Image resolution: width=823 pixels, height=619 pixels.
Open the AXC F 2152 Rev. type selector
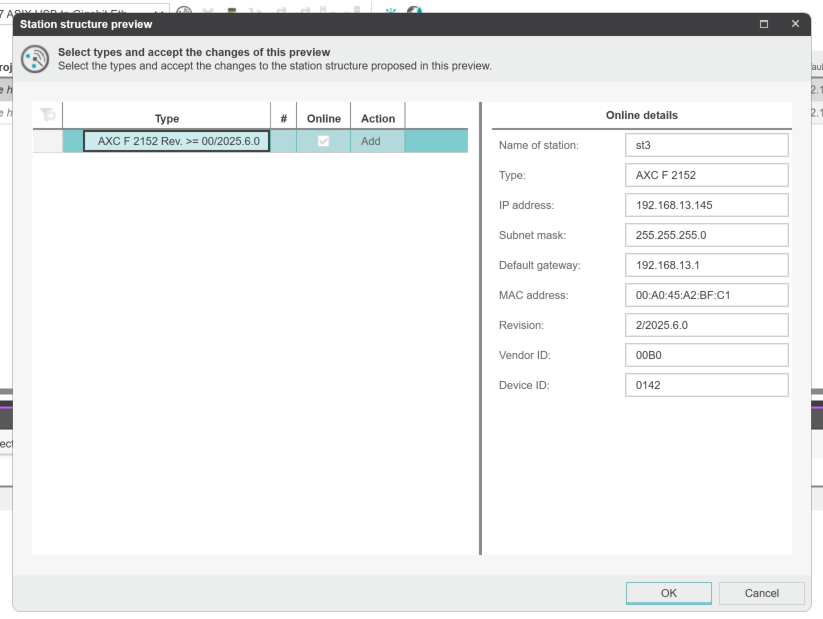coord(177,141)
